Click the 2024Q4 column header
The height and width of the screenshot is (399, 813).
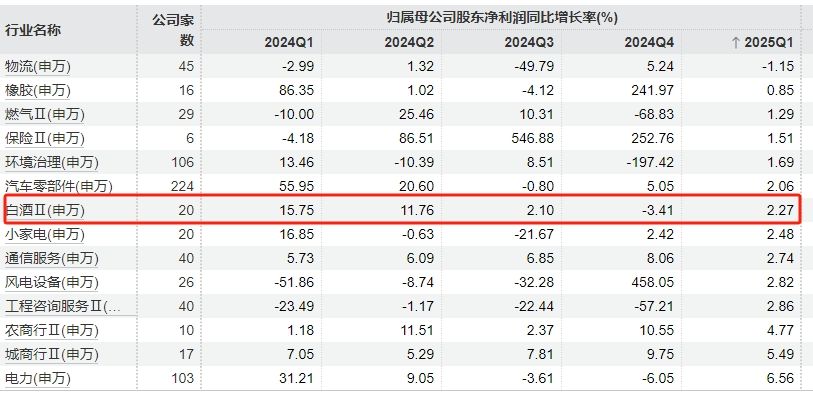650,43
